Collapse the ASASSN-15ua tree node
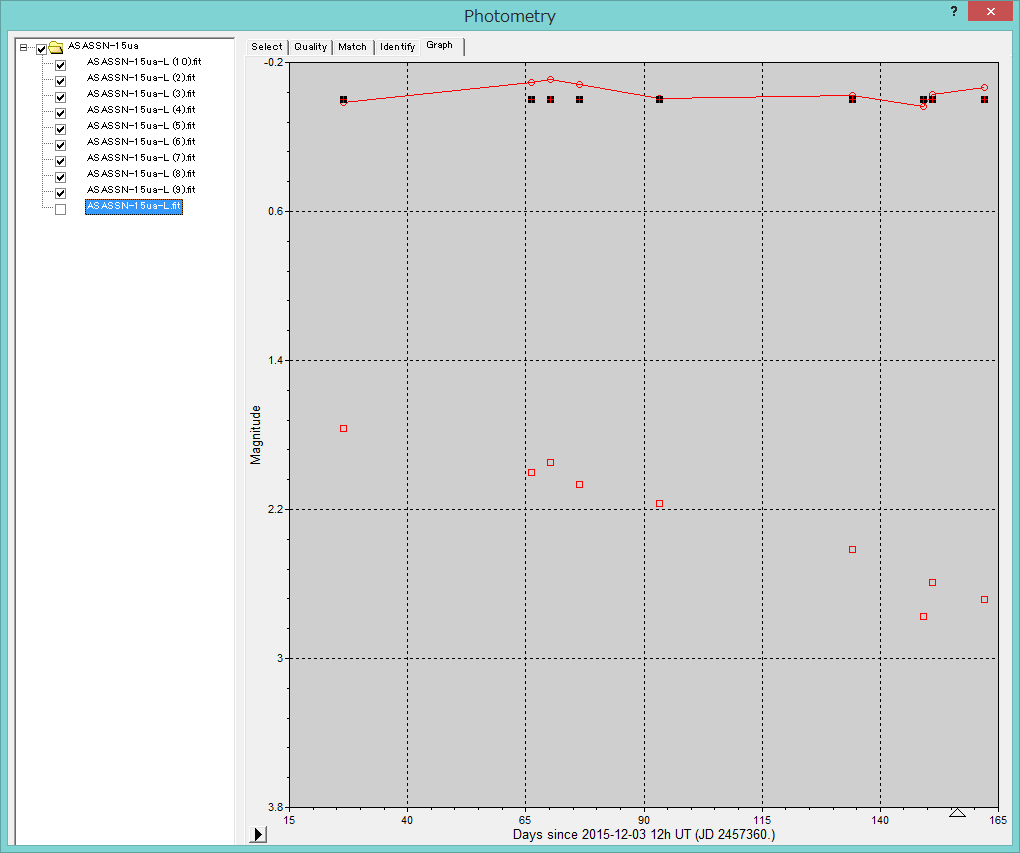Image resolution: width=1020 pixels, height=853 pixels. point(23,47)
